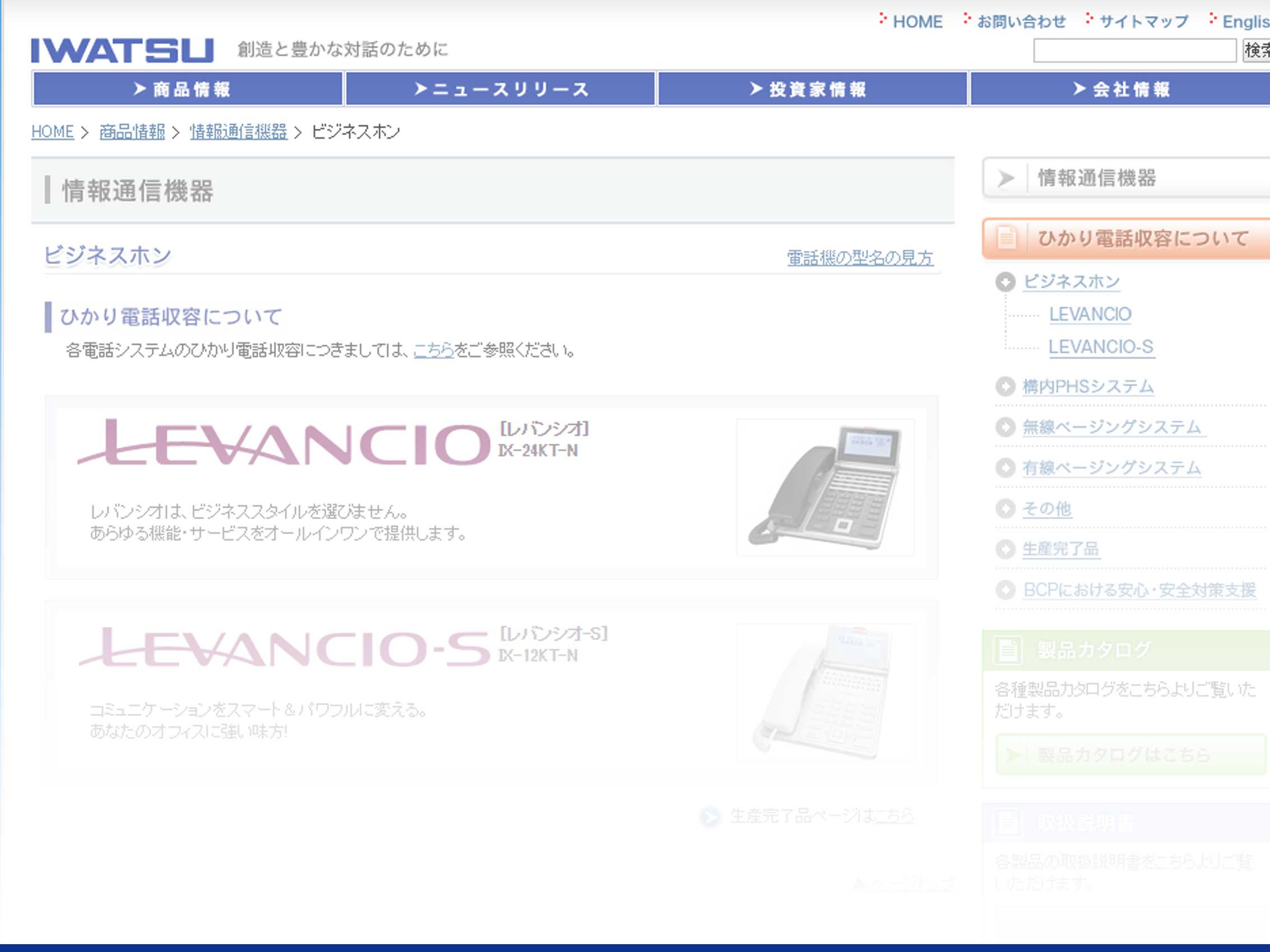
Task: Open the HOME link in the top bar
Action: click(917, 22)
